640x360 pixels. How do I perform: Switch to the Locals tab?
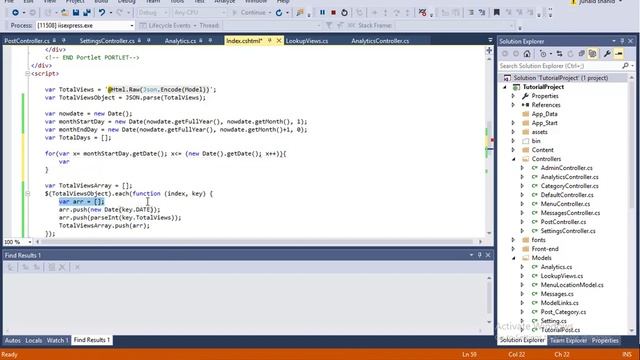click(33, 340)
